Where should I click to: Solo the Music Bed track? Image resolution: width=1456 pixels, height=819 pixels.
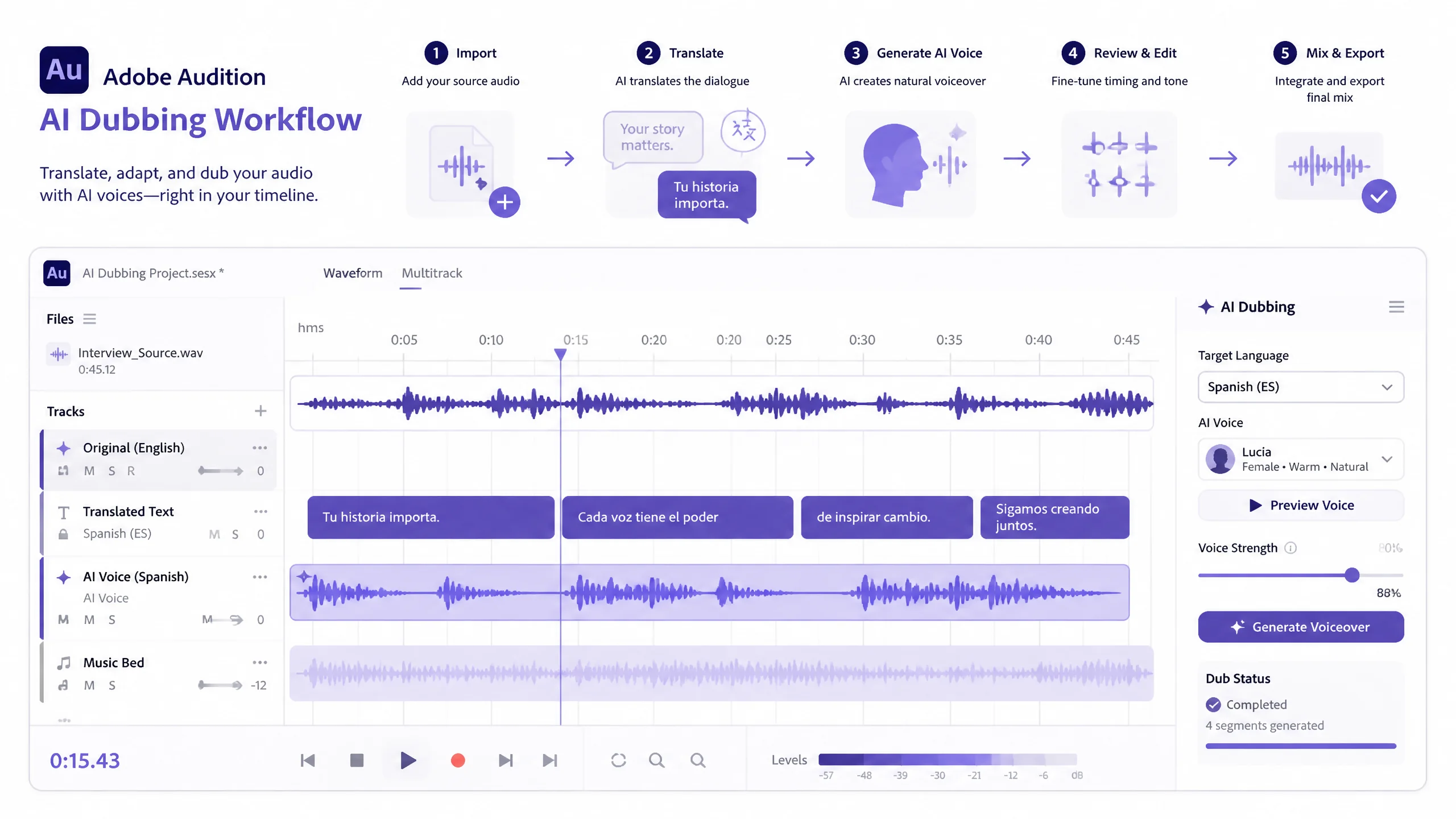coord(111,685)
